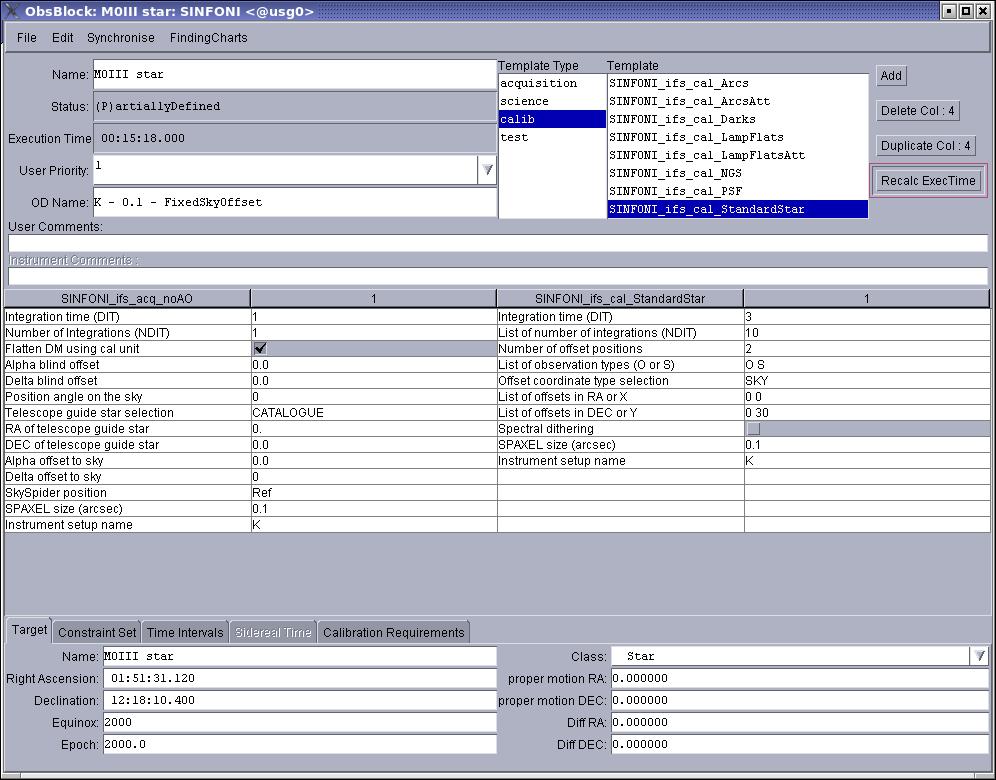Click the Right Ascension field
996x780 pixels.
pyautogui.click(x=300, y=678)
